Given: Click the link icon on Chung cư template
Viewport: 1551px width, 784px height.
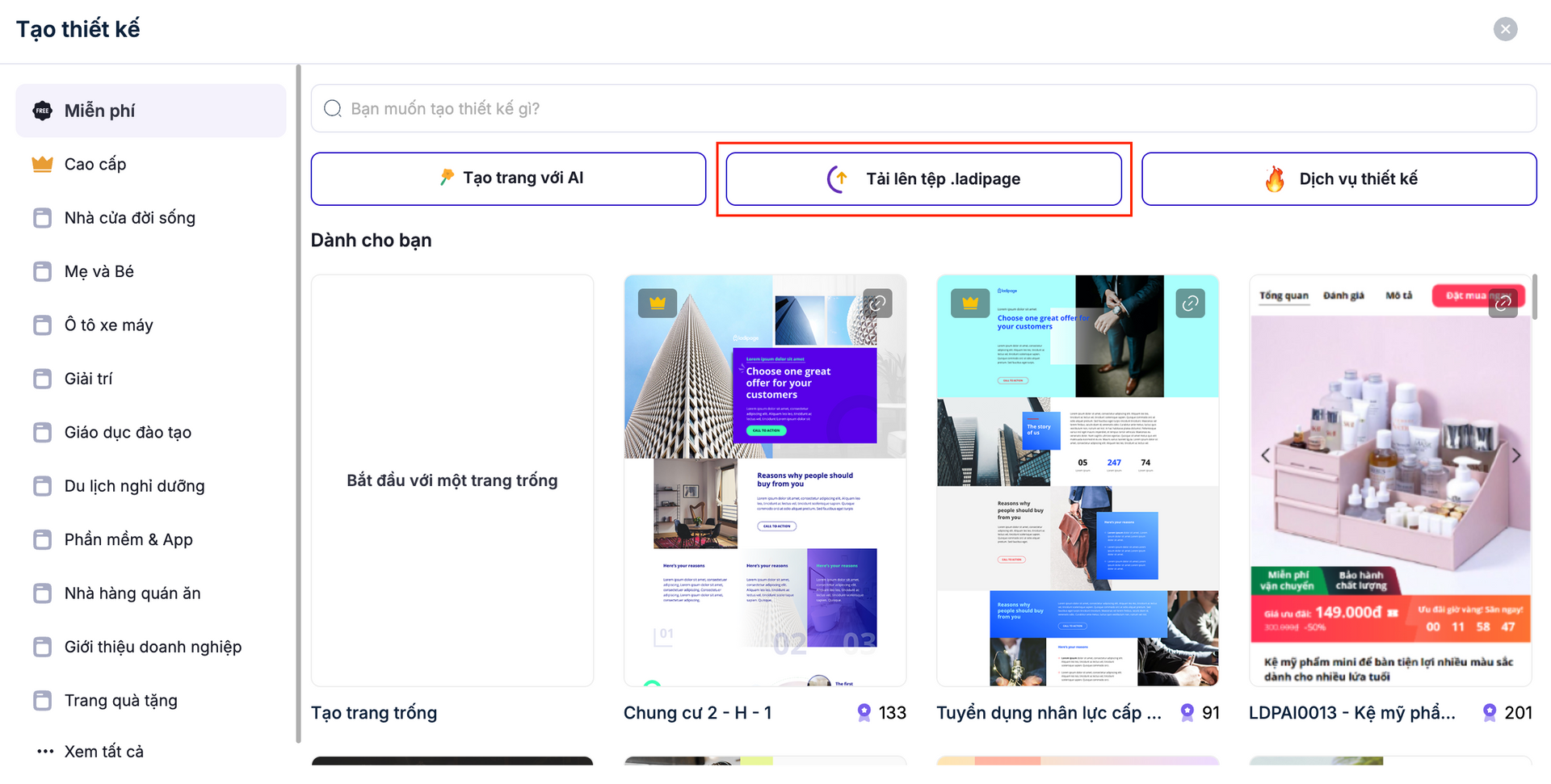Looking at the screenshot, I should click(x=877, y=304).
